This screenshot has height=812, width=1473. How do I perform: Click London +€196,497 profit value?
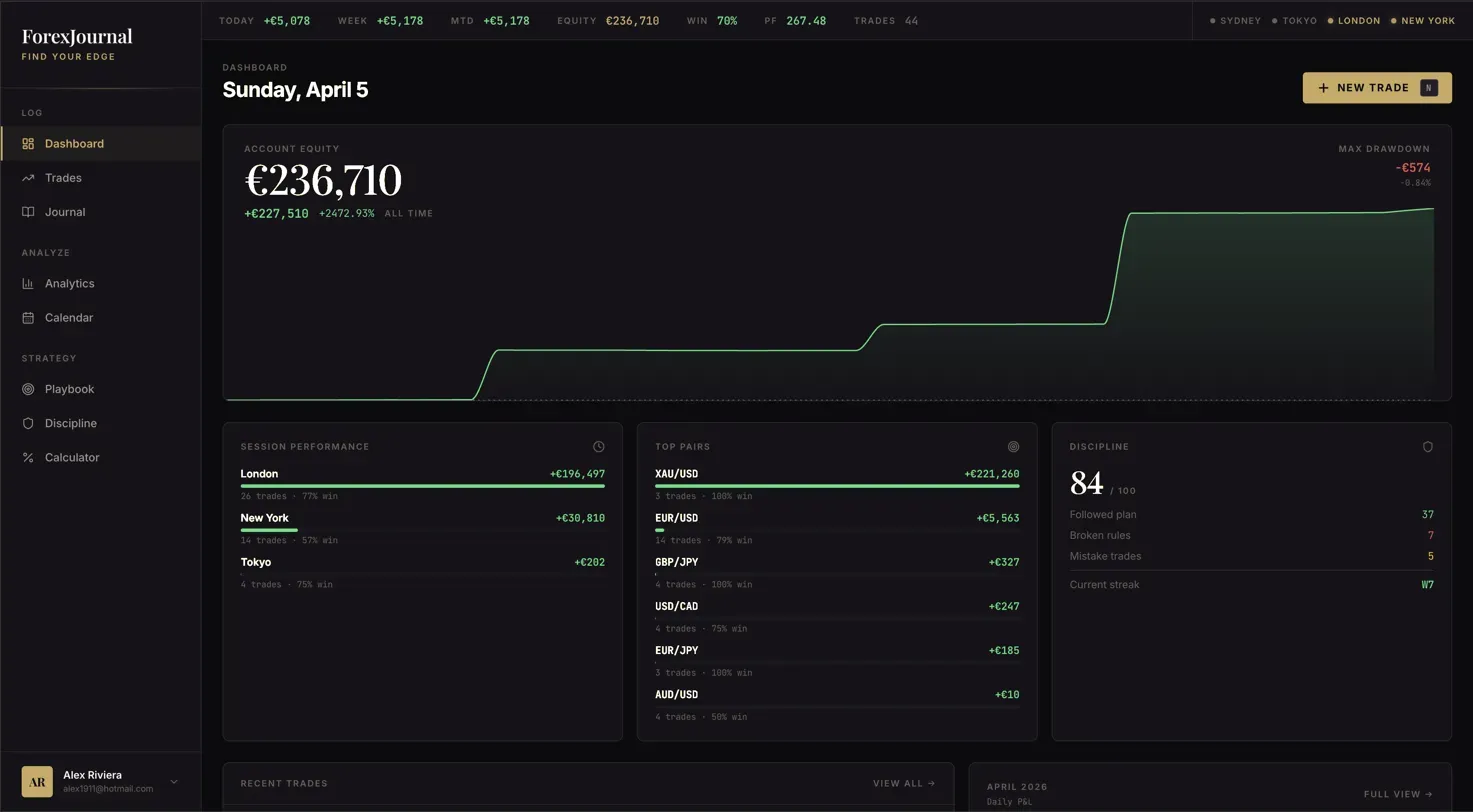(577, 474)
